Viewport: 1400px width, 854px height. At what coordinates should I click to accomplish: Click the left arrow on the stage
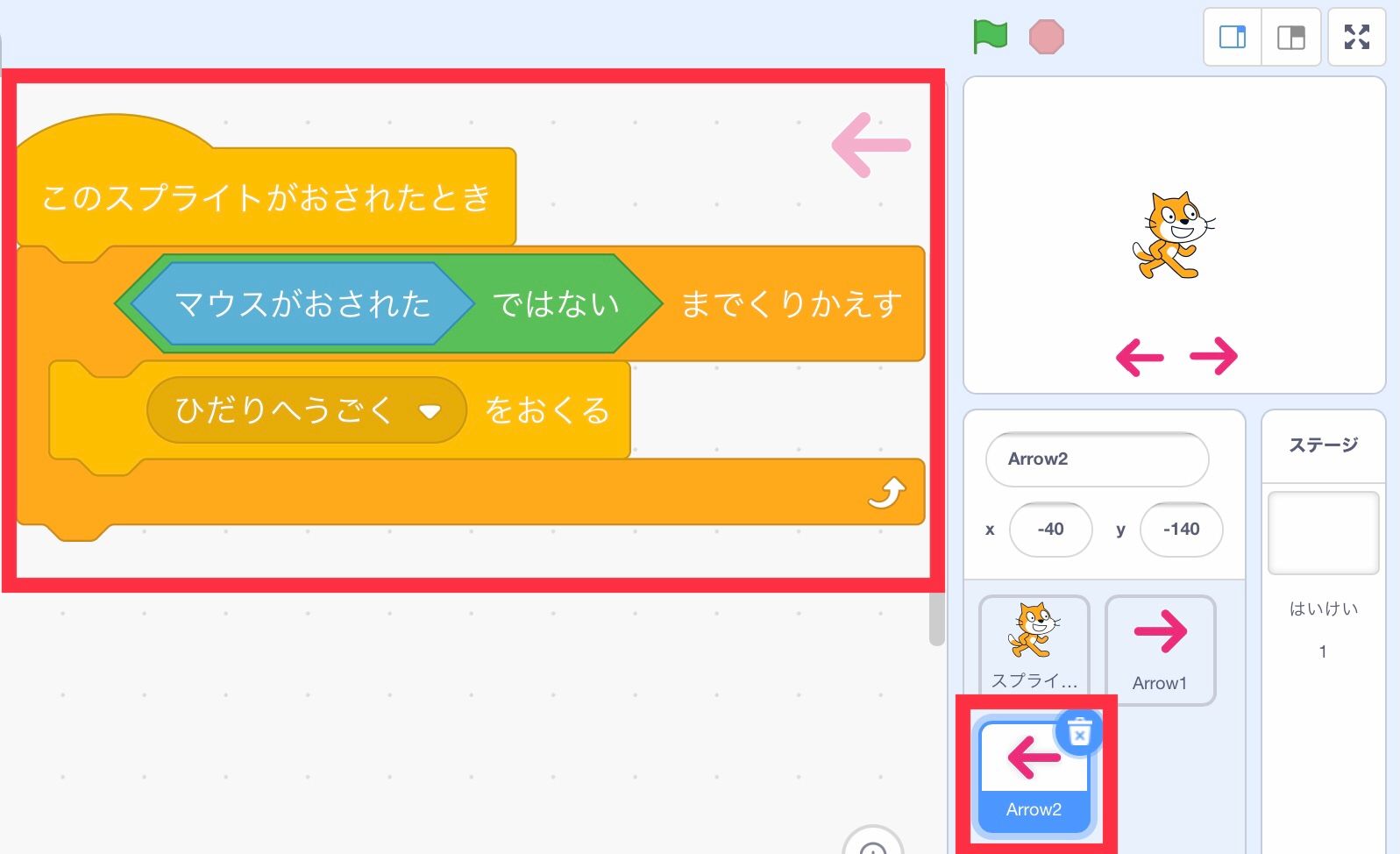(1140, 358)
